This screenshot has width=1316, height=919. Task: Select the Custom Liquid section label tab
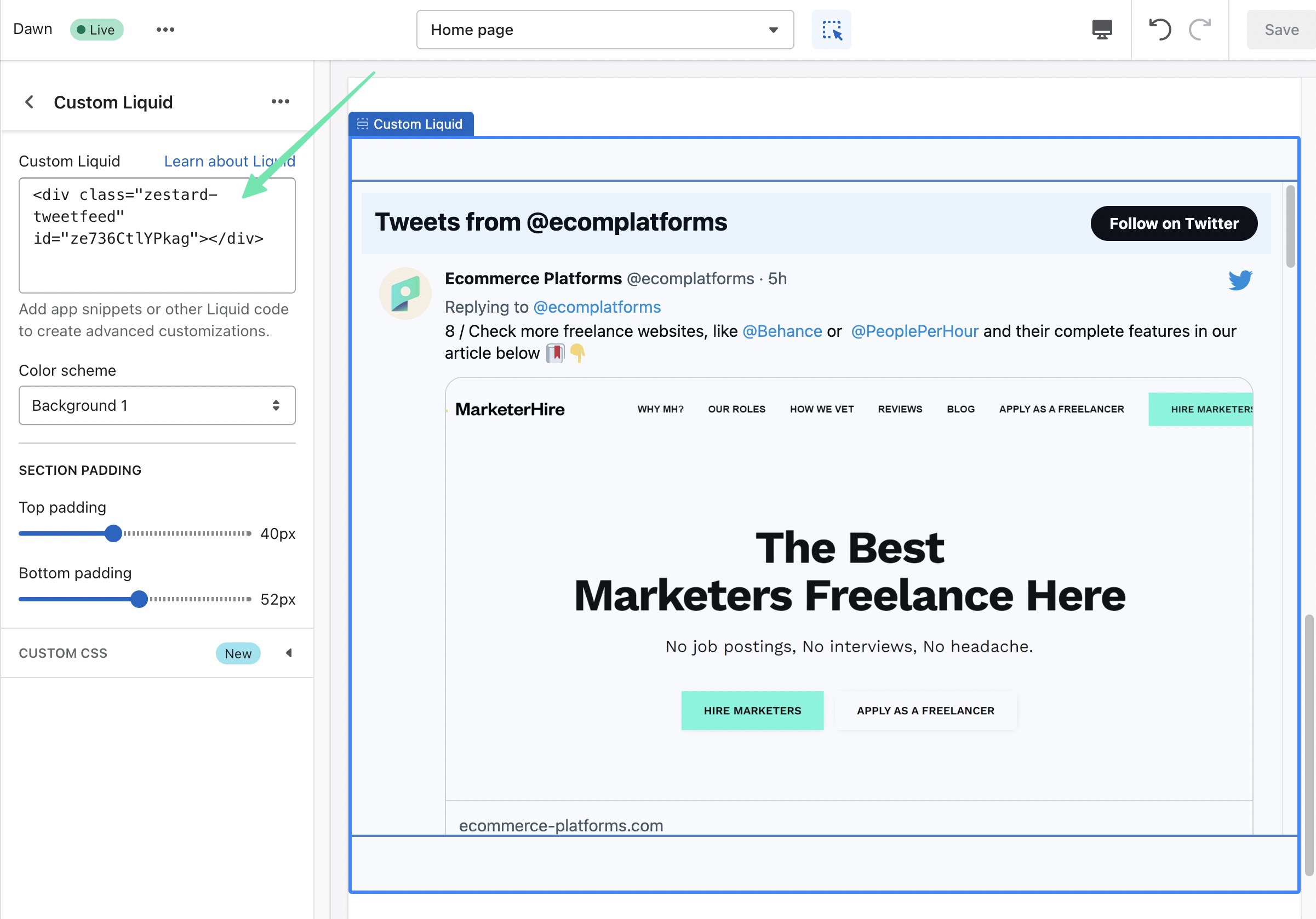[x=411, y=124]
